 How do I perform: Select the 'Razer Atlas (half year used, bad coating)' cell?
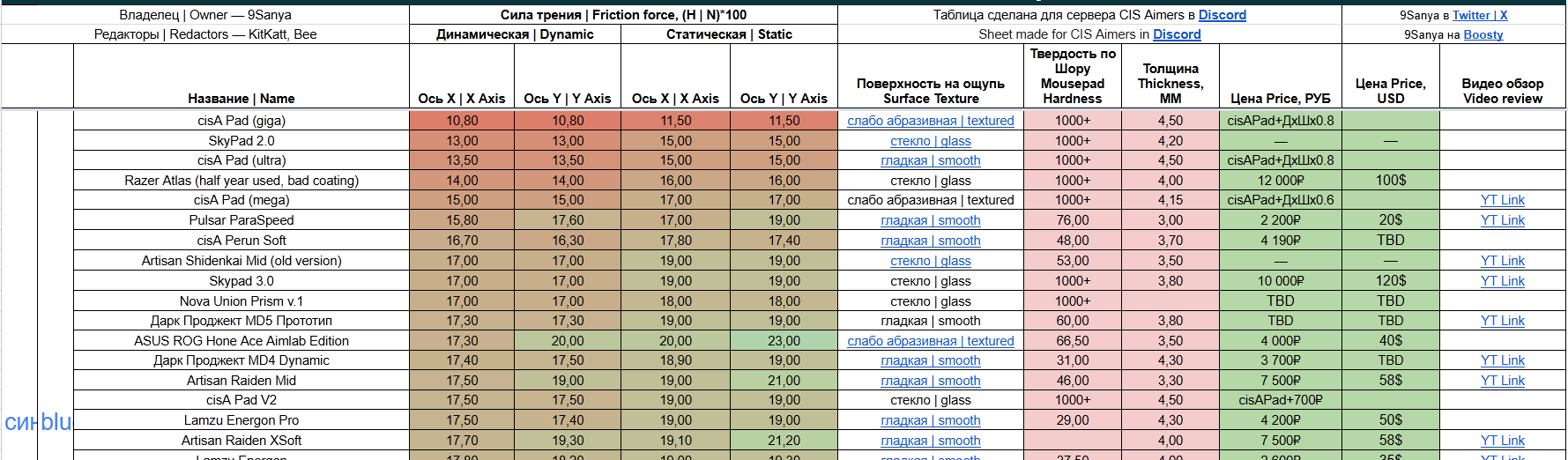242,181
